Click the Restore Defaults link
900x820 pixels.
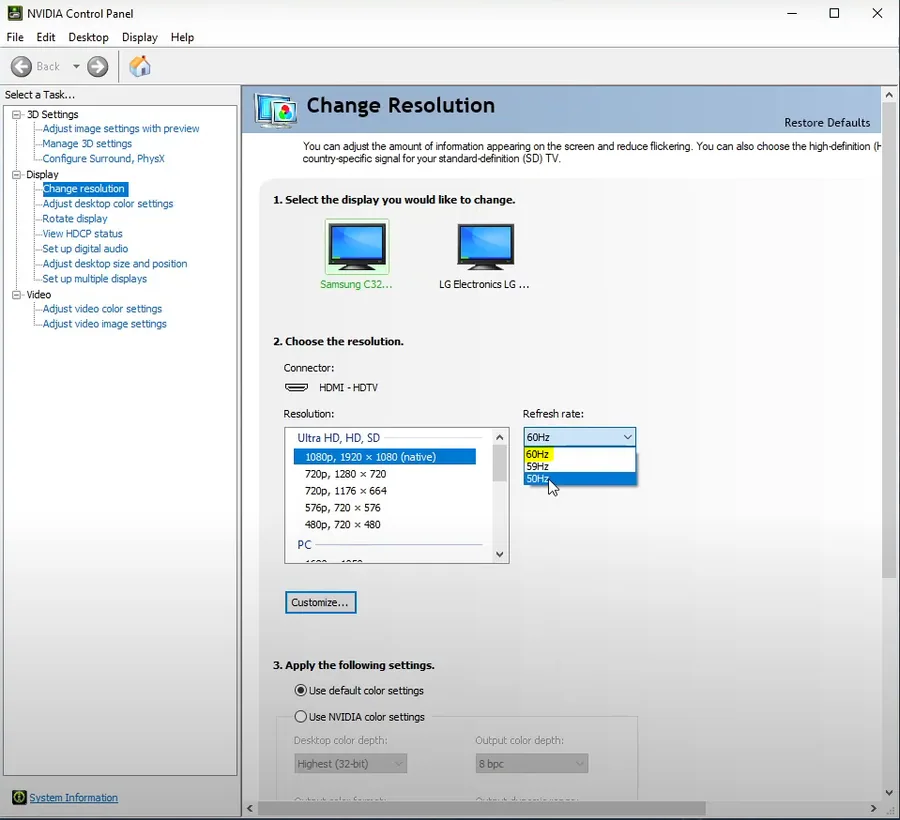(x=827, y=122)
